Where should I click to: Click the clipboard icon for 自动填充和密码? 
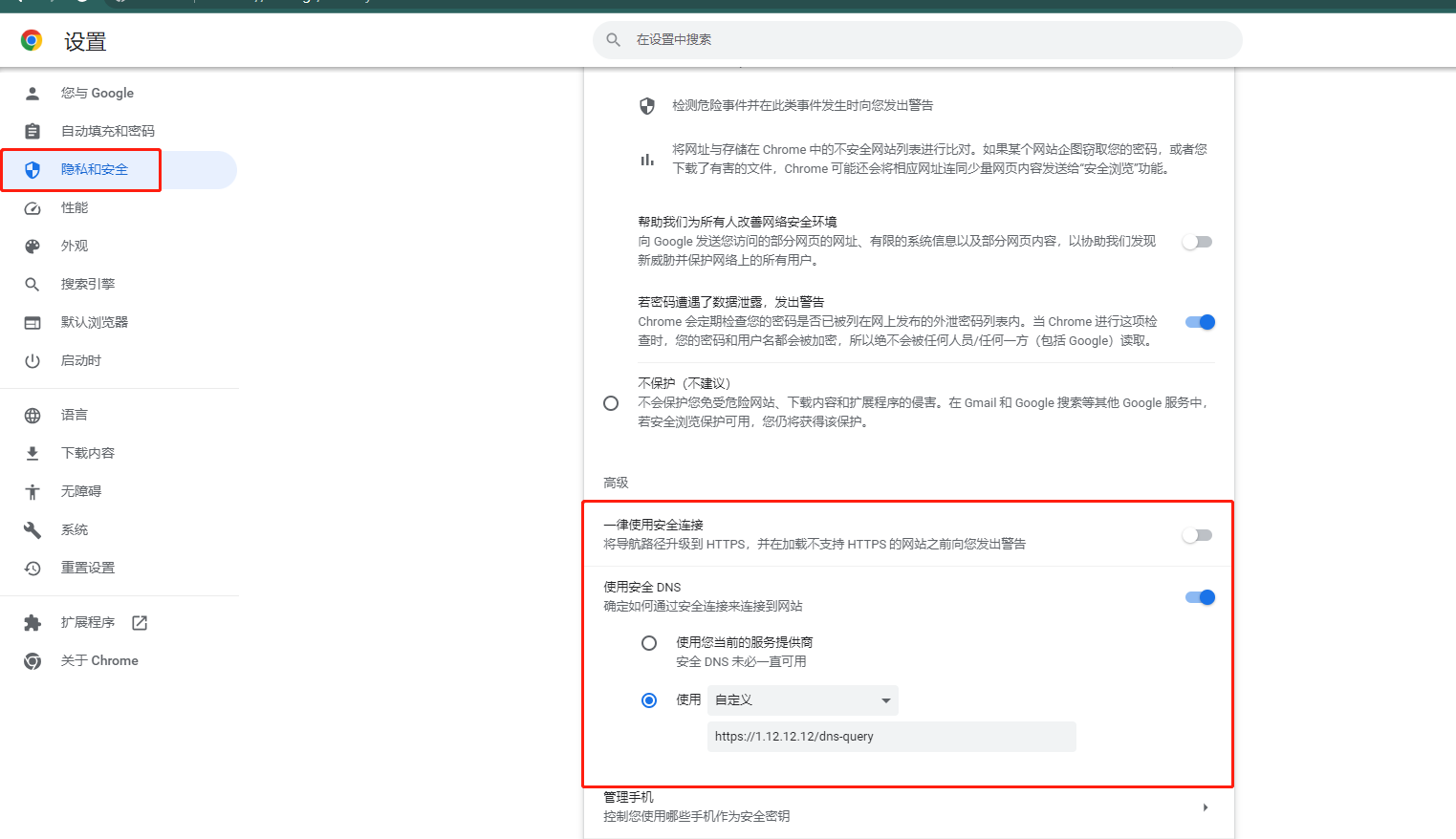tap(33, 131)
